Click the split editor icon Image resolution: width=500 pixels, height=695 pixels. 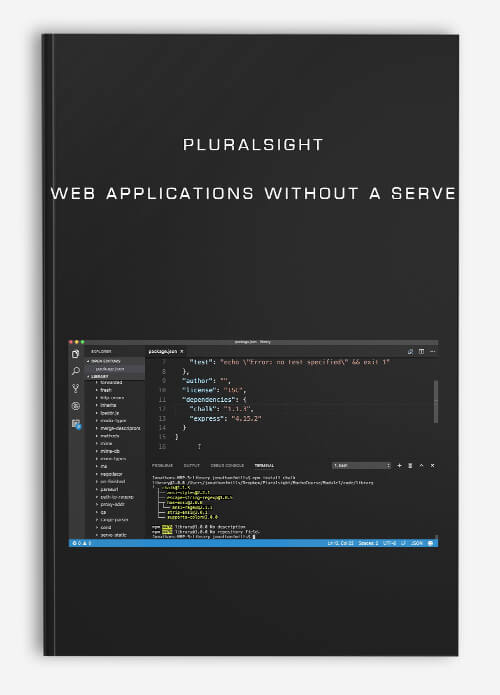[x=422, y=351]
